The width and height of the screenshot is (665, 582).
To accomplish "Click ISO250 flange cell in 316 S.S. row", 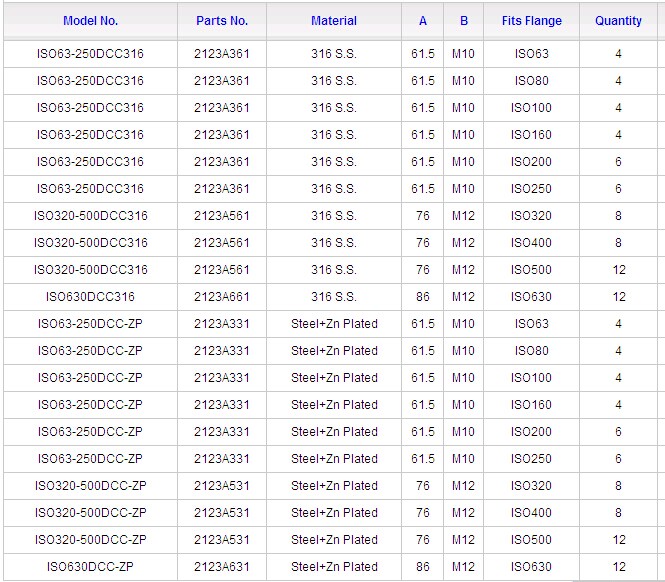I will pyautogui.click(x=531, y=189).
